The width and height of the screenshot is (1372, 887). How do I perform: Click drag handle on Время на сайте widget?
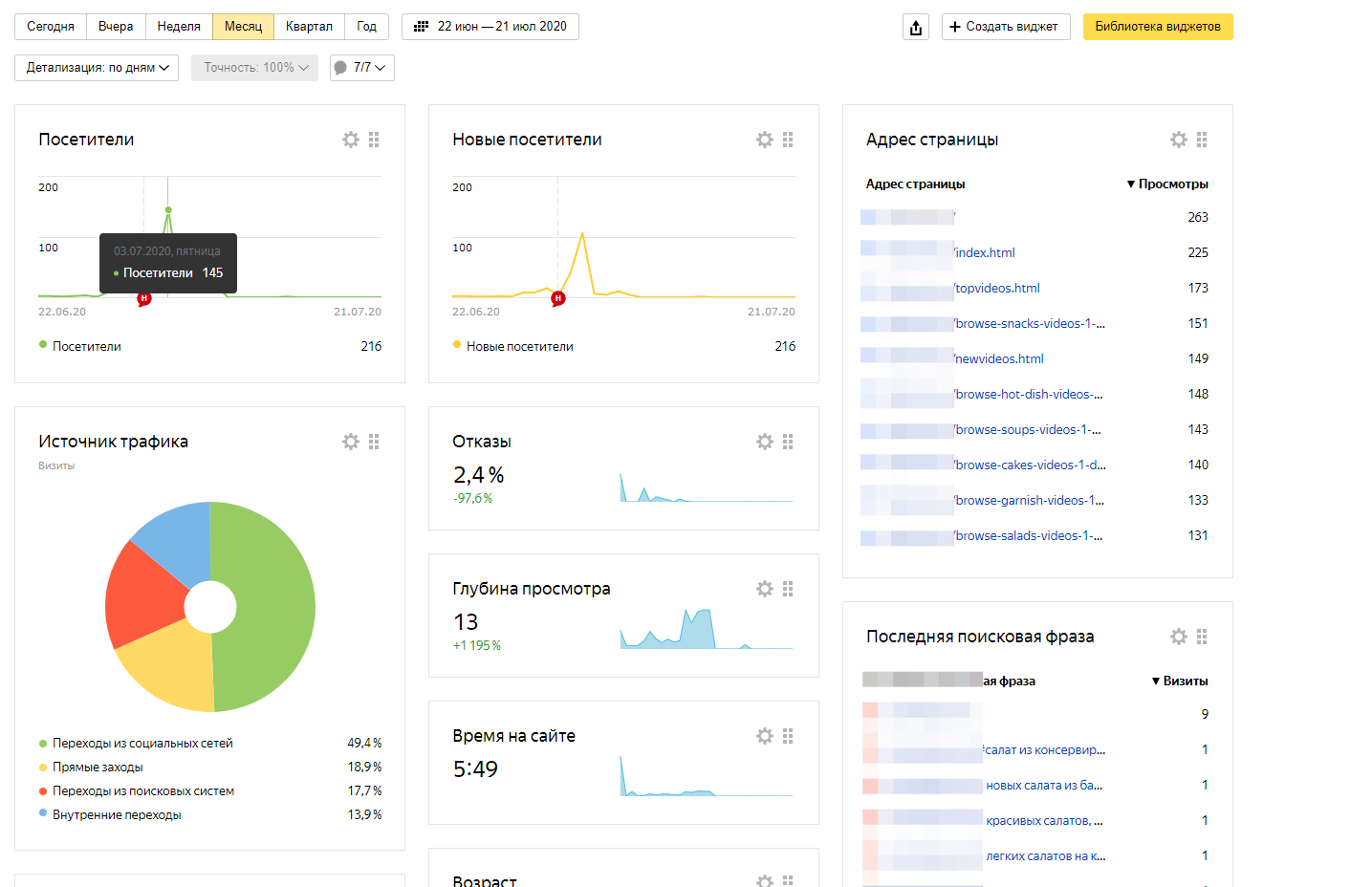788,736
